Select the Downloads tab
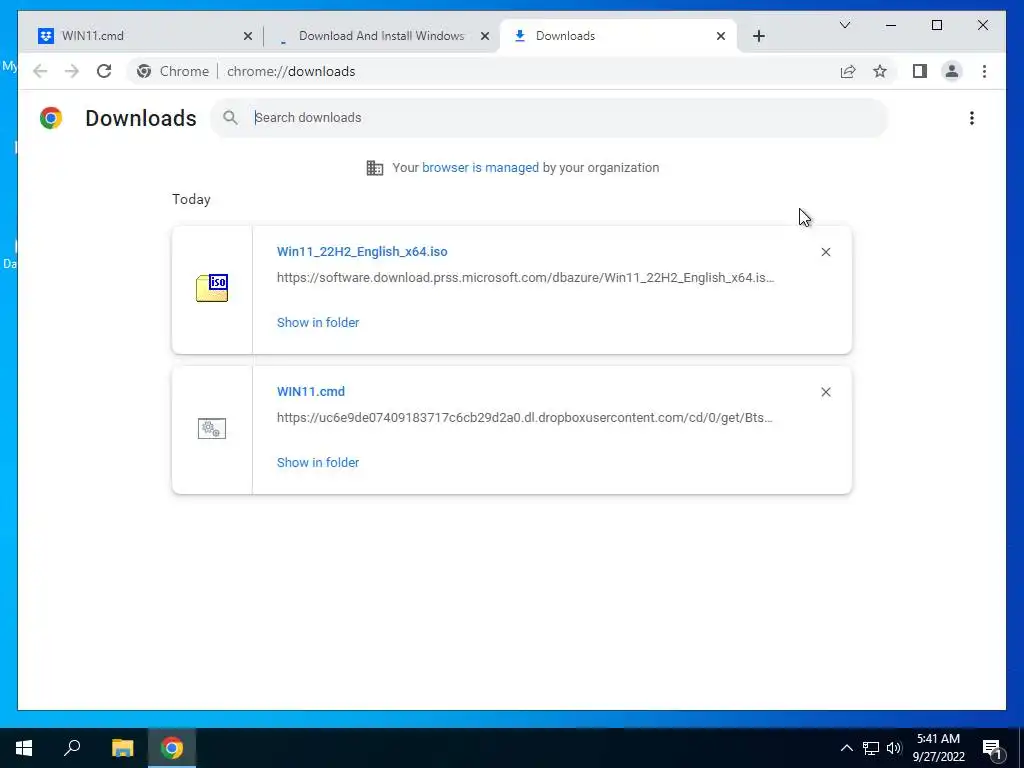Screen dimensions: 1024x768 618,36
